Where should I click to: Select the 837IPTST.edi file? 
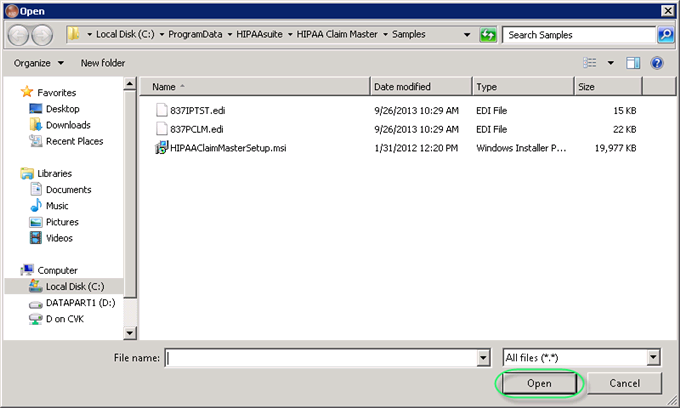(197, 109)
